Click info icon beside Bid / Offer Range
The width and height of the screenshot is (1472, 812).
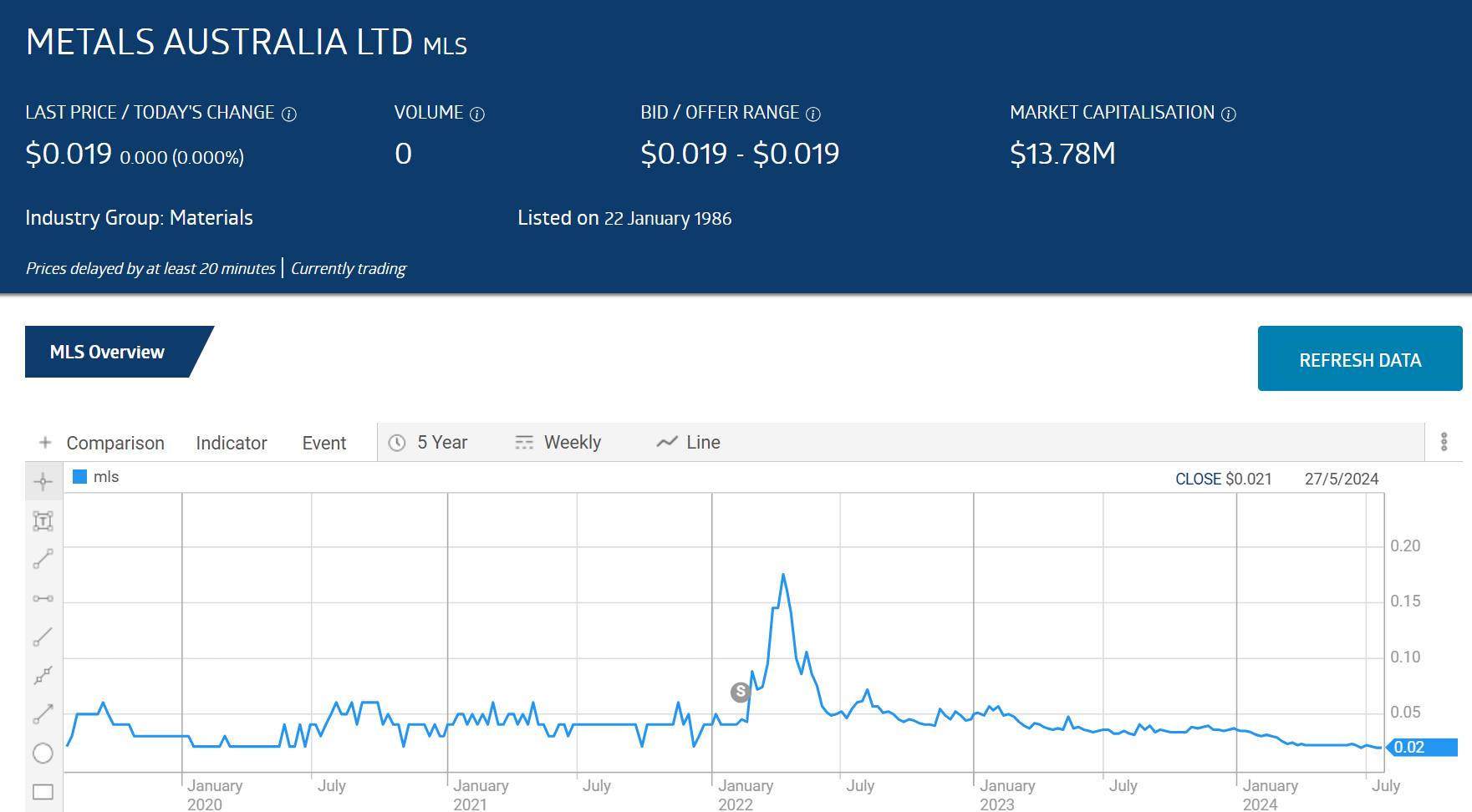pos(813,114)
